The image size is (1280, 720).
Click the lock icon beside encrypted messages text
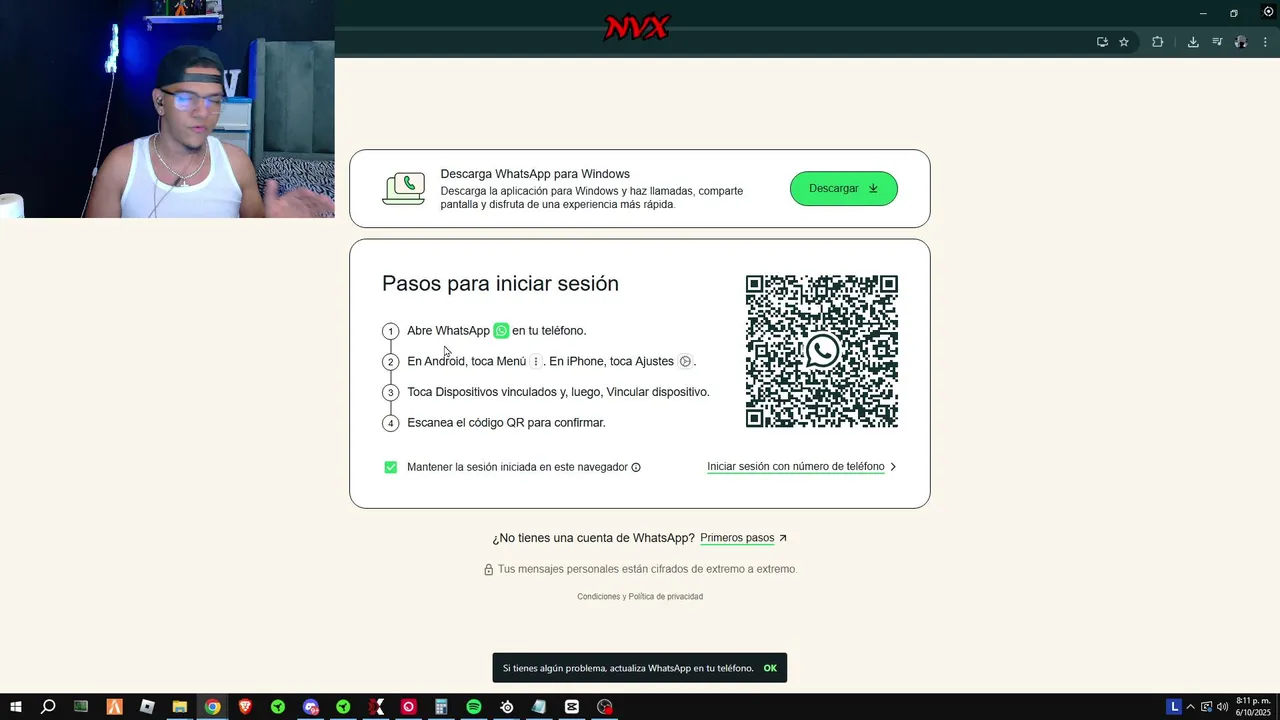(x=489, y=570)
